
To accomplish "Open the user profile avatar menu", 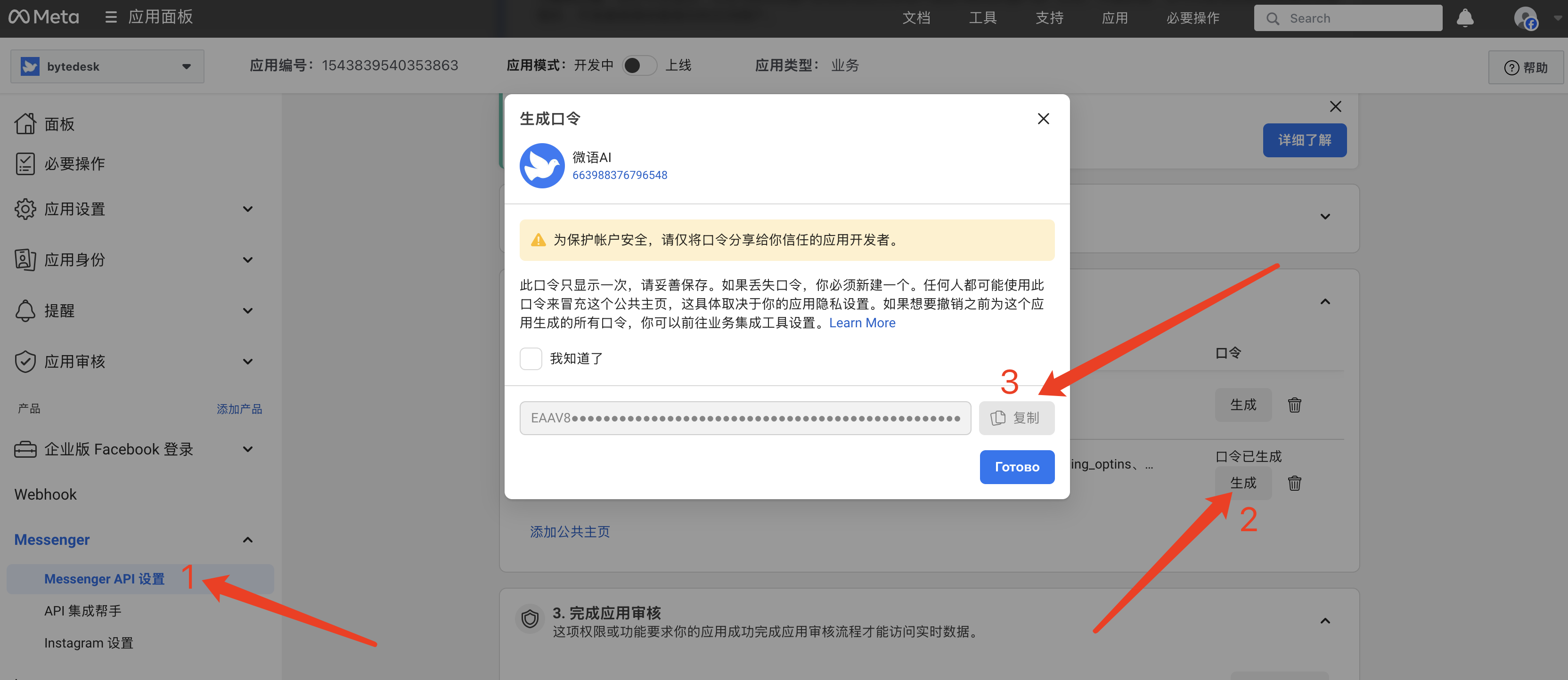I will point(1526,18).
